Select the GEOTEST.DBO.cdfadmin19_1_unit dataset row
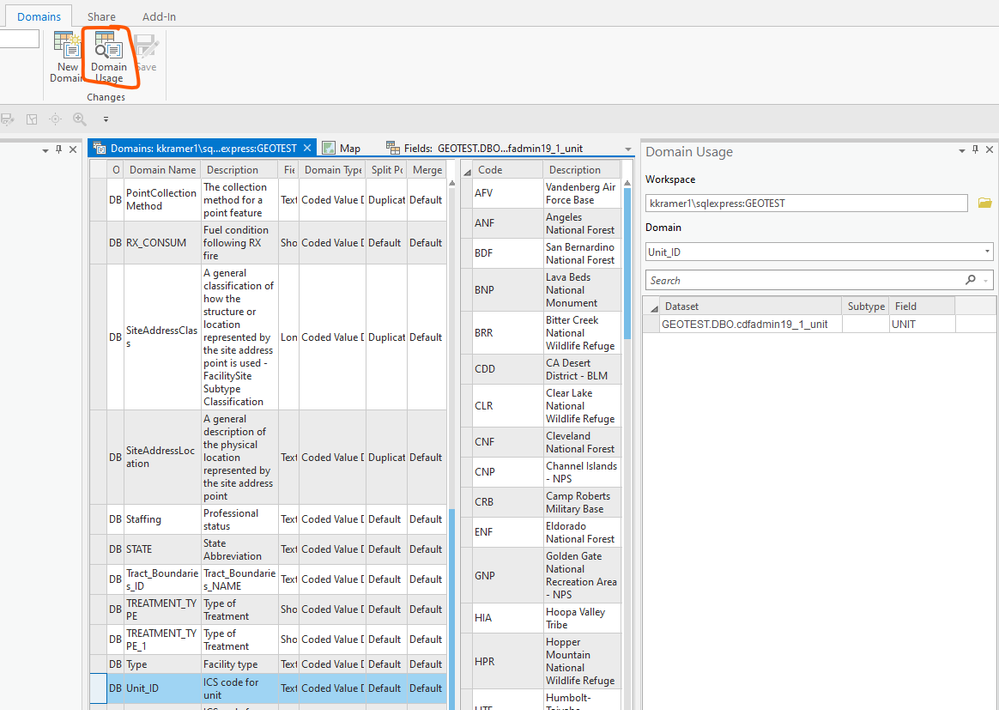This screenshot has width=999, height=710. 744,324
